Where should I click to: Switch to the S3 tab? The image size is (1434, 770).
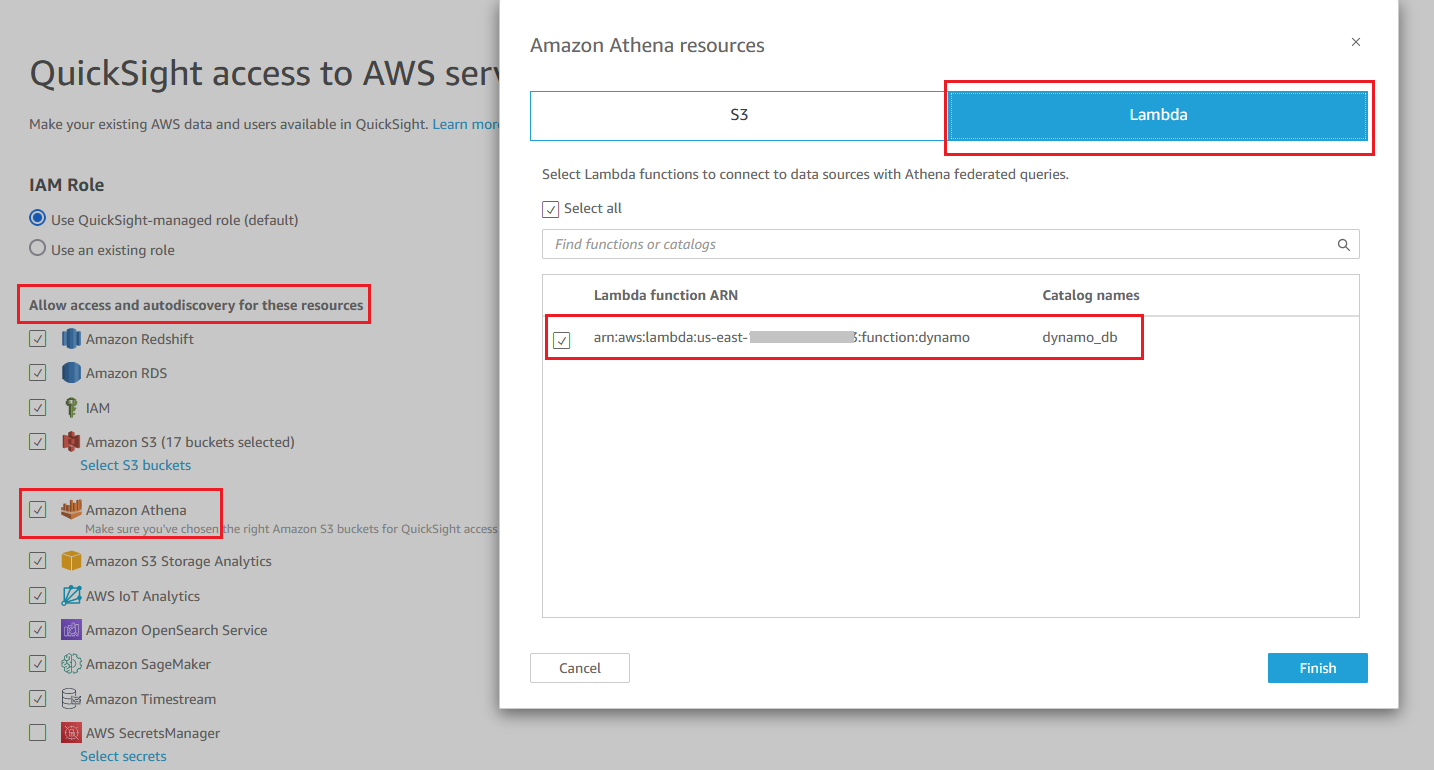click(739, 115)
